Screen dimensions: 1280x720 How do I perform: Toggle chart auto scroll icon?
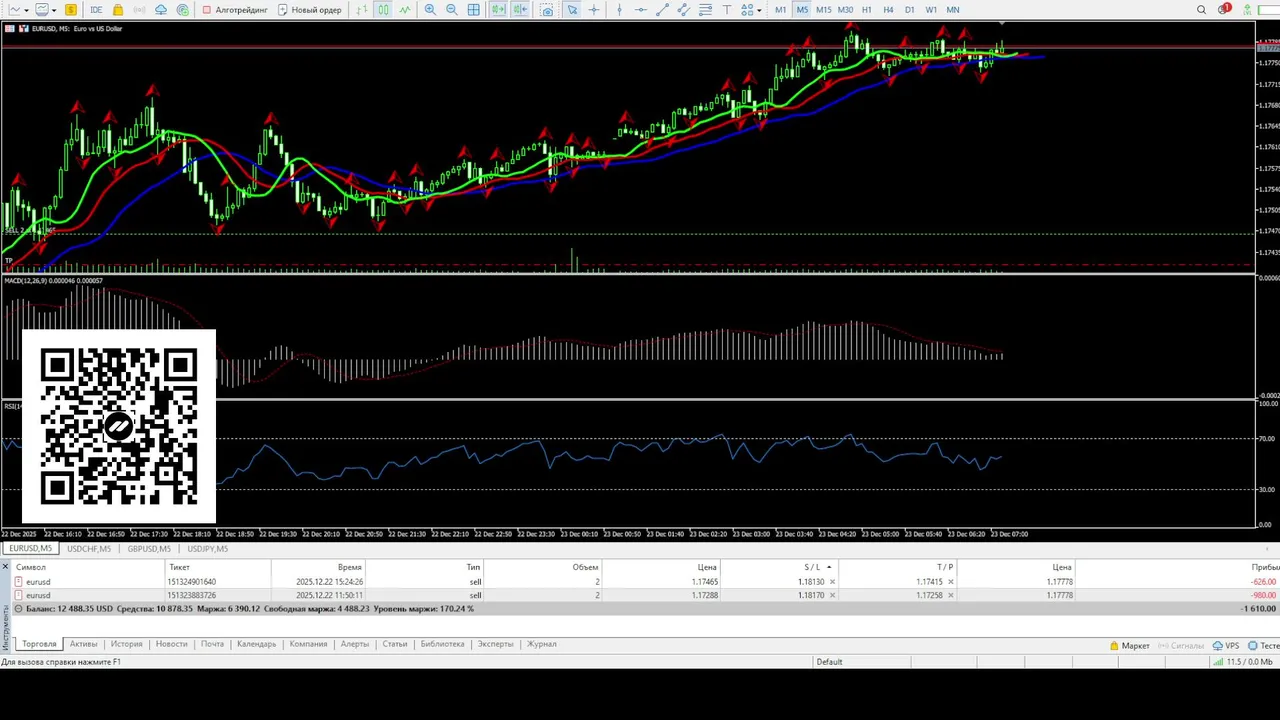pos(498,10)
